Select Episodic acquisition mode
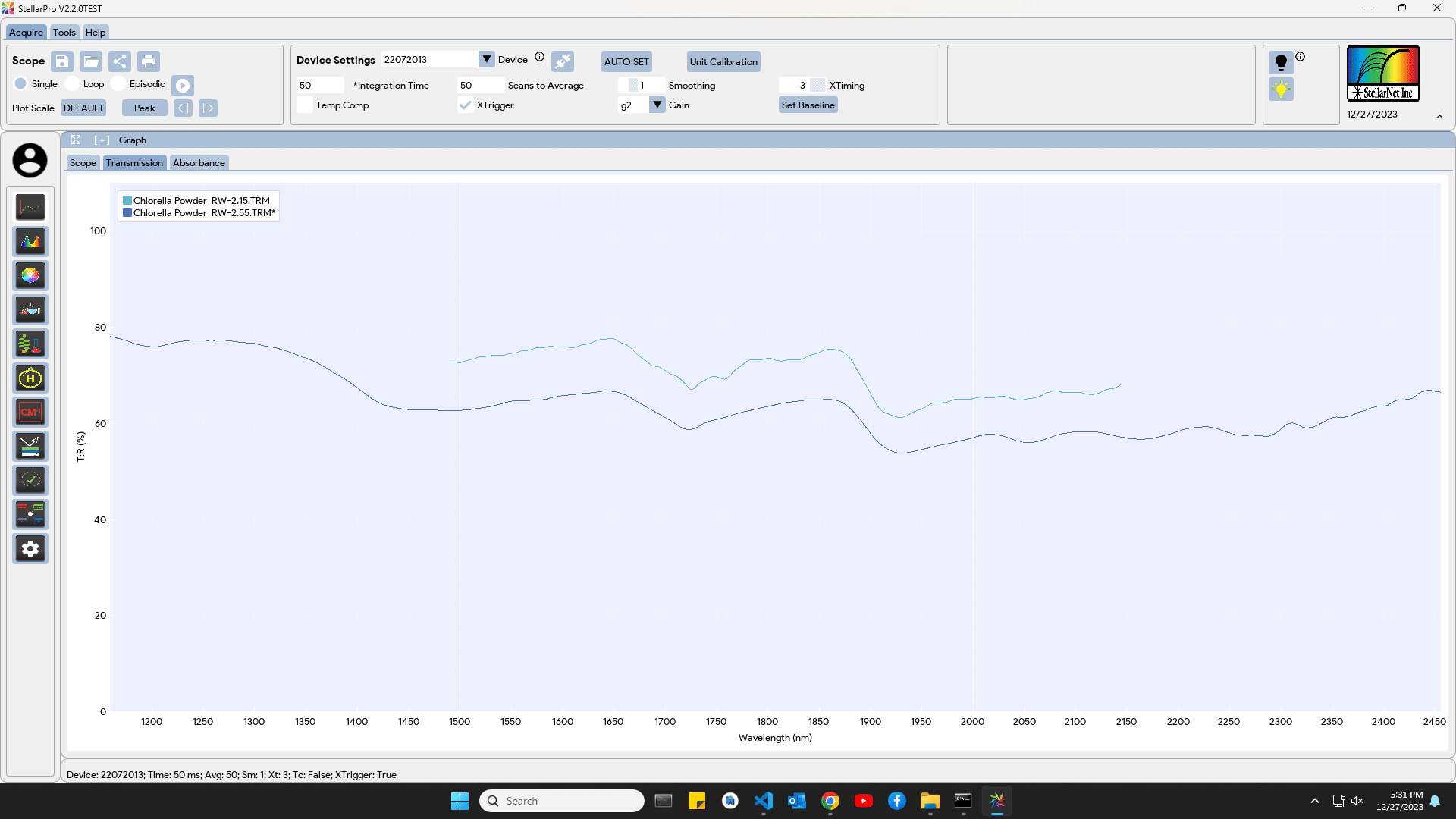Screen dimensions: 1456x819 118,83
